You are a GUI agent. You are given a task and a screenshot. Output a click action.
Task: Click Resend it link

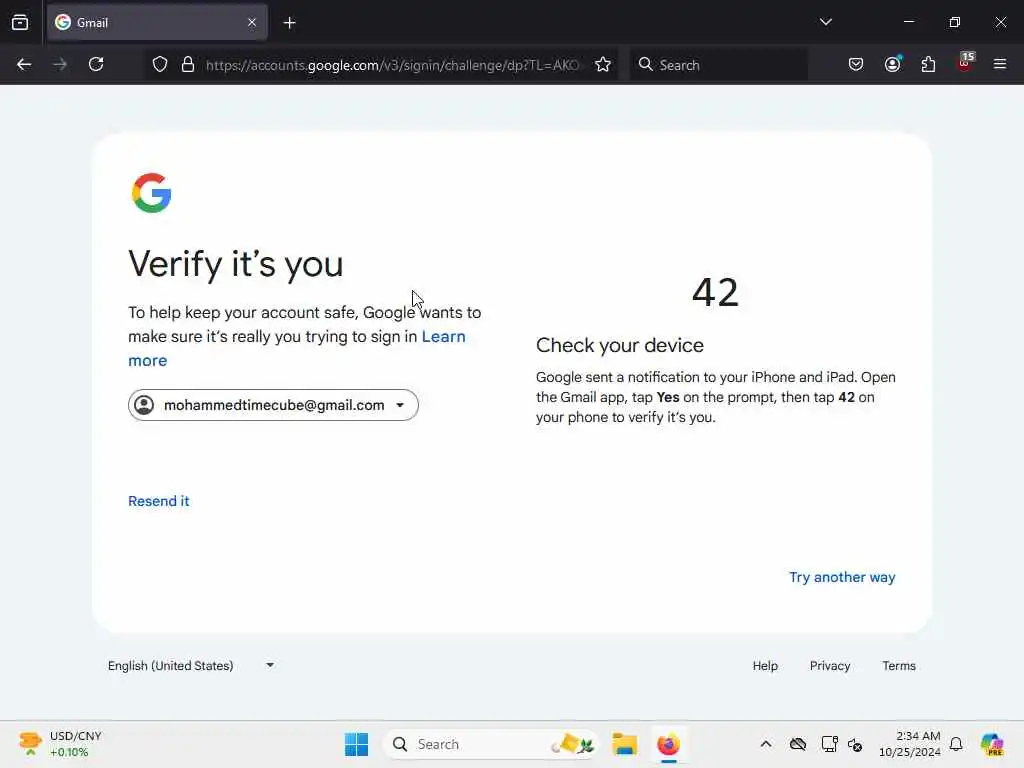(159, 501)
